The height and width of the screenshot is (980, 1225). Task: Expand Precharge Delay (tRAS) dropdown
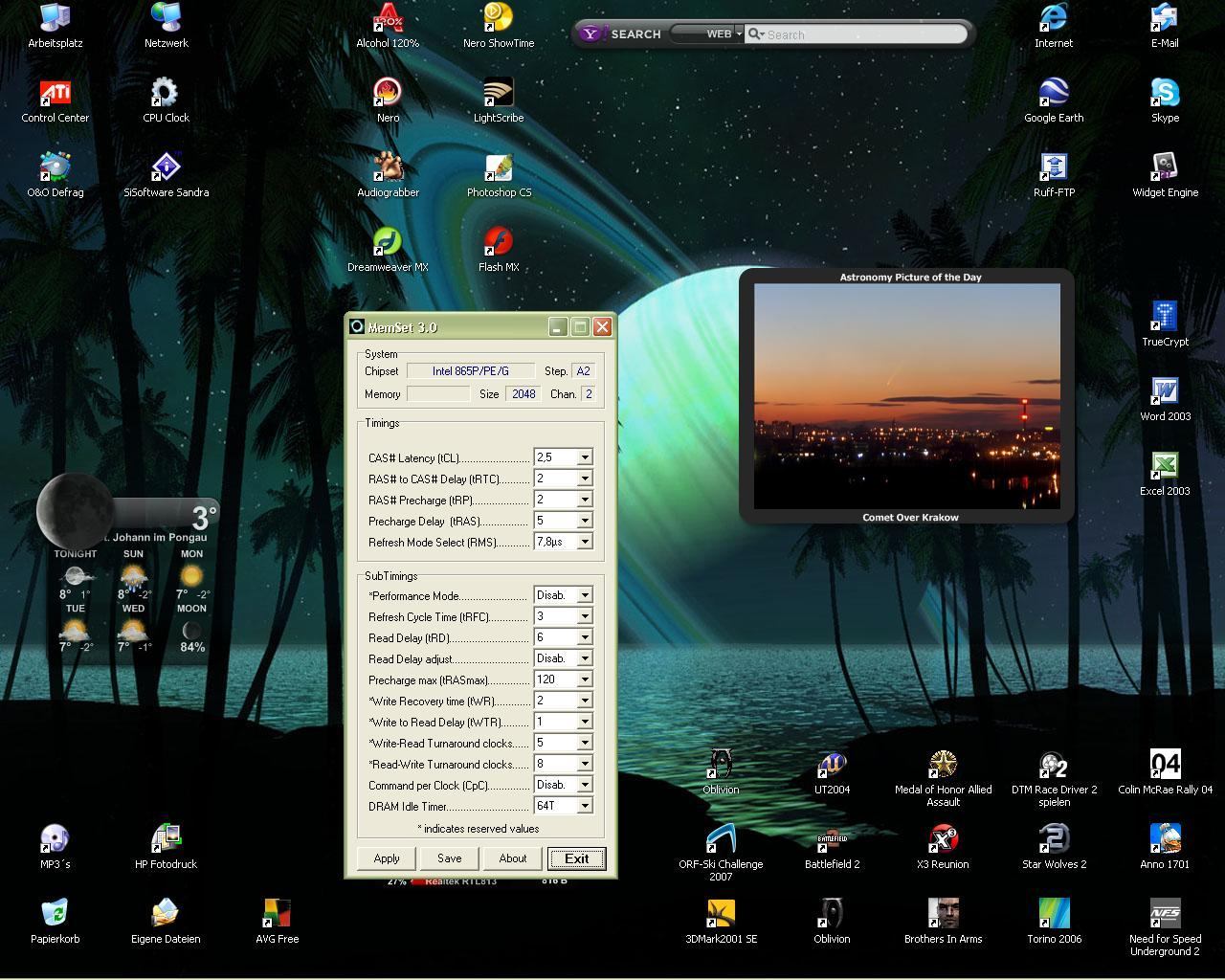click(585, 521)
